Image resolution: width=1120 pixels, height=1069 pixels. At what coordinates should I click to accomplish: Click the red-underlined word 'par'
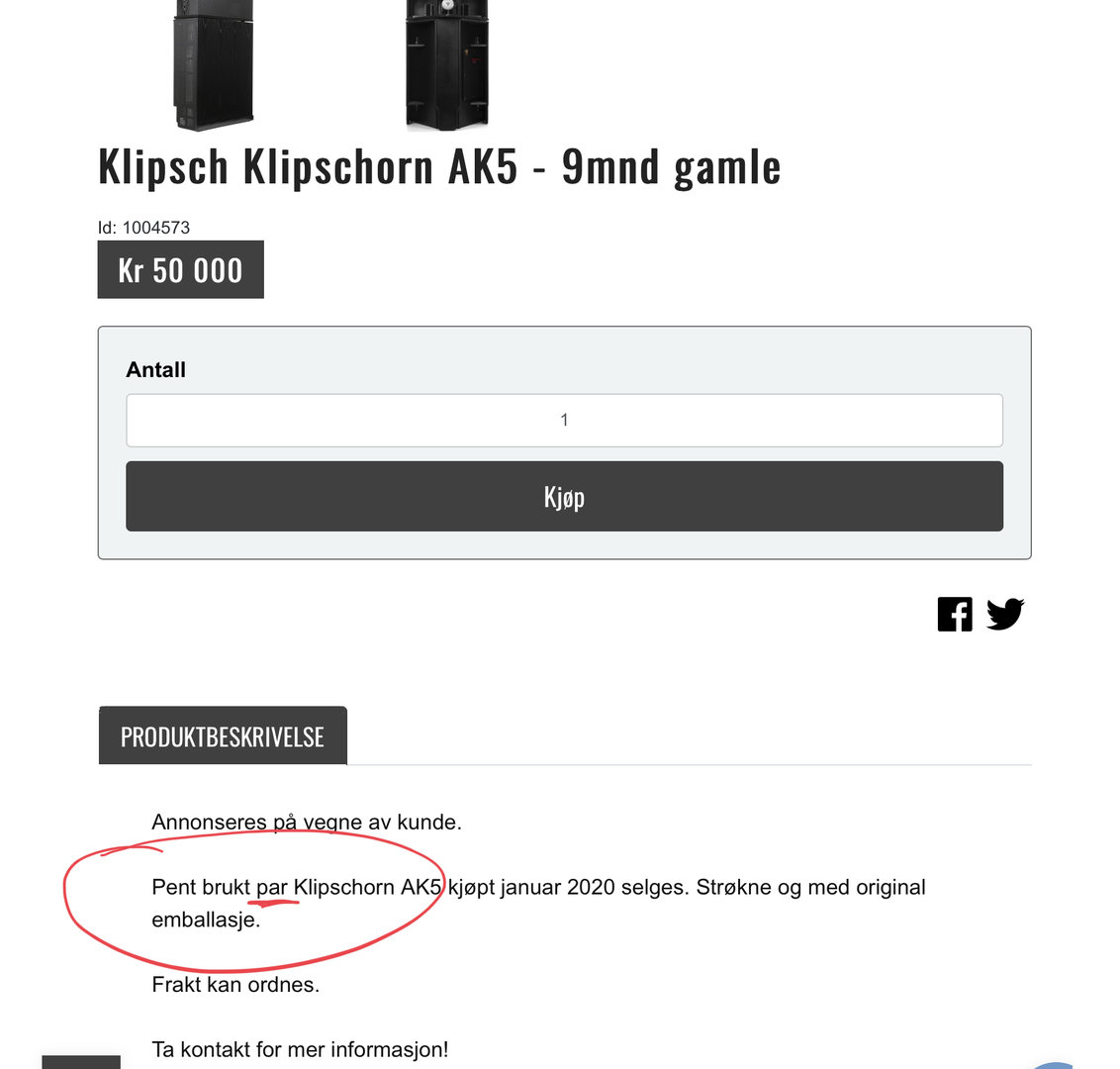(271, 888)
